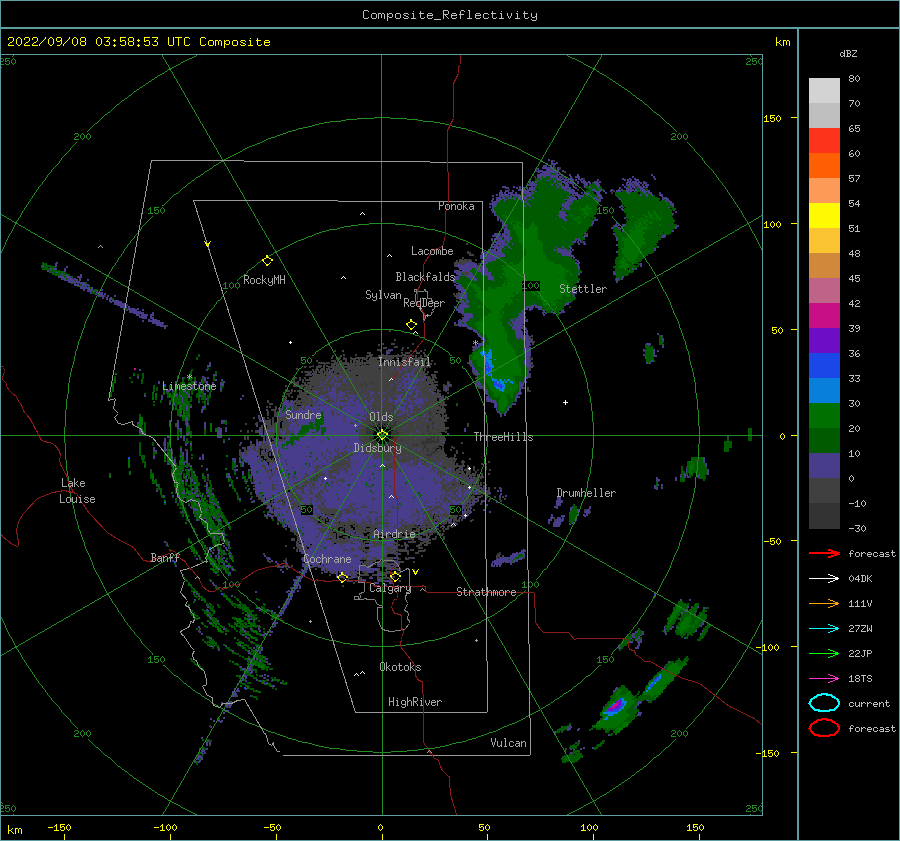Select the bright green 30 dBZ swatch
The width and height of the screenshot is (900, 841).
click(x=824, y=415)
